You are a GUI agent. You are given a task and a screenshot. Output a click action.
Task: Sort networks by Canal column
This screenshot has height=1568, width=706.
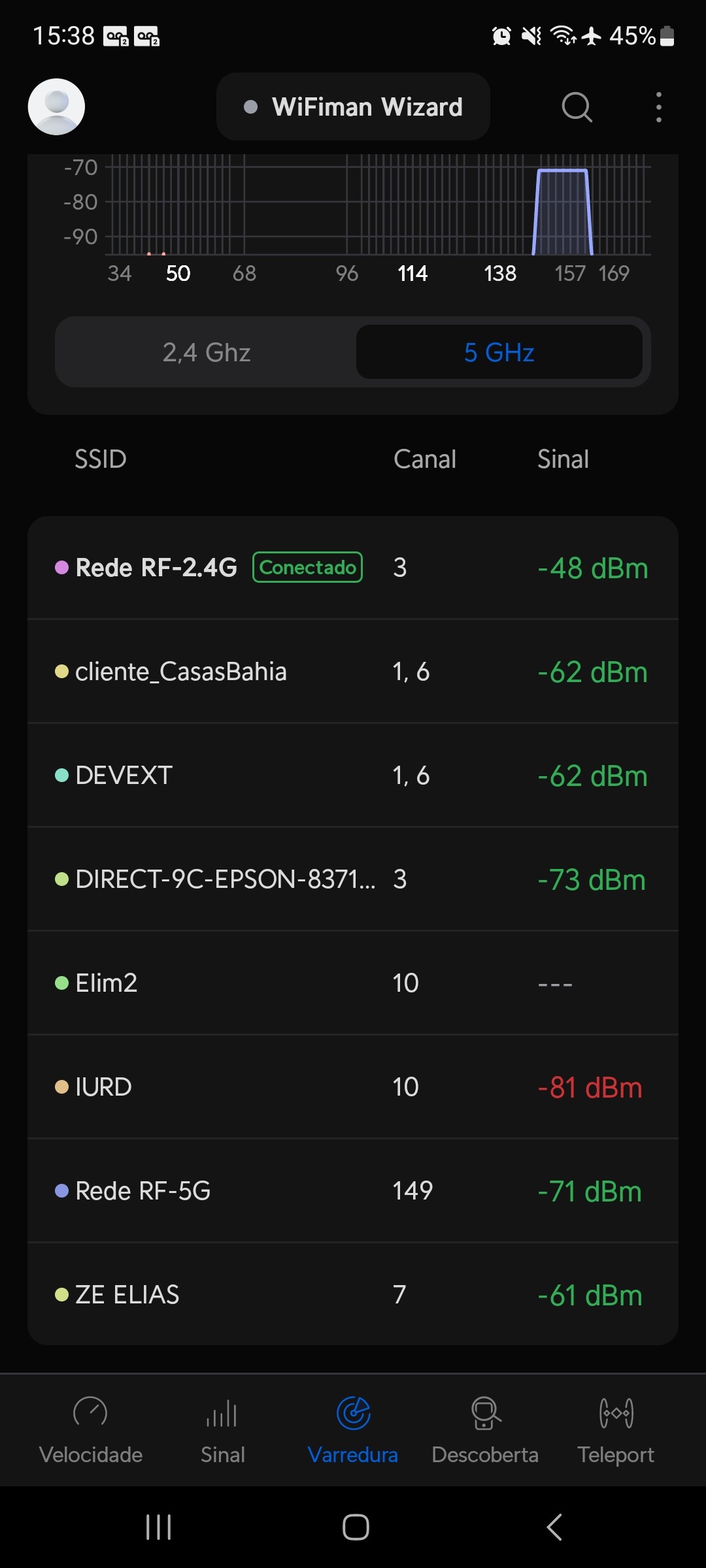tap(425, 459)
